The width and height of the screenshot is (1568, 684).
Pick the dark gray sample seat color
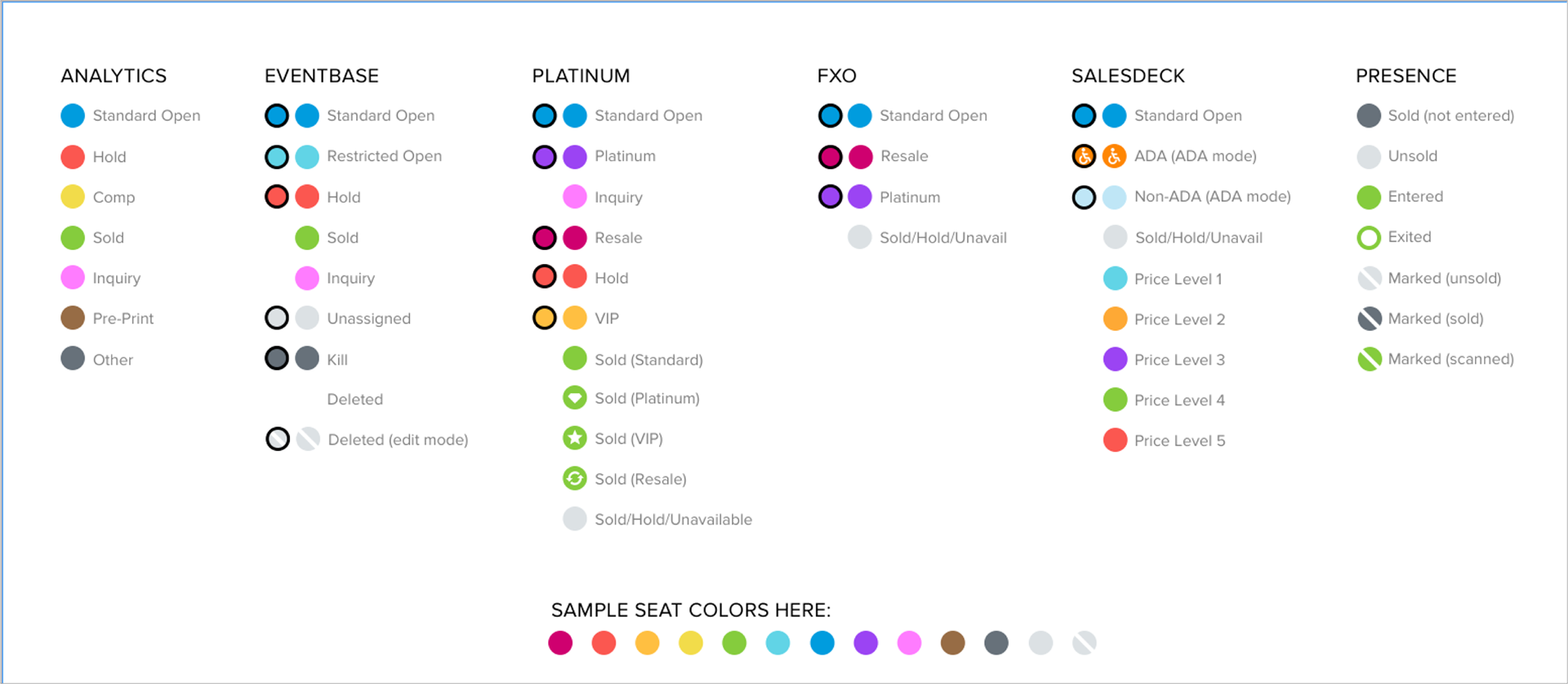996,643
